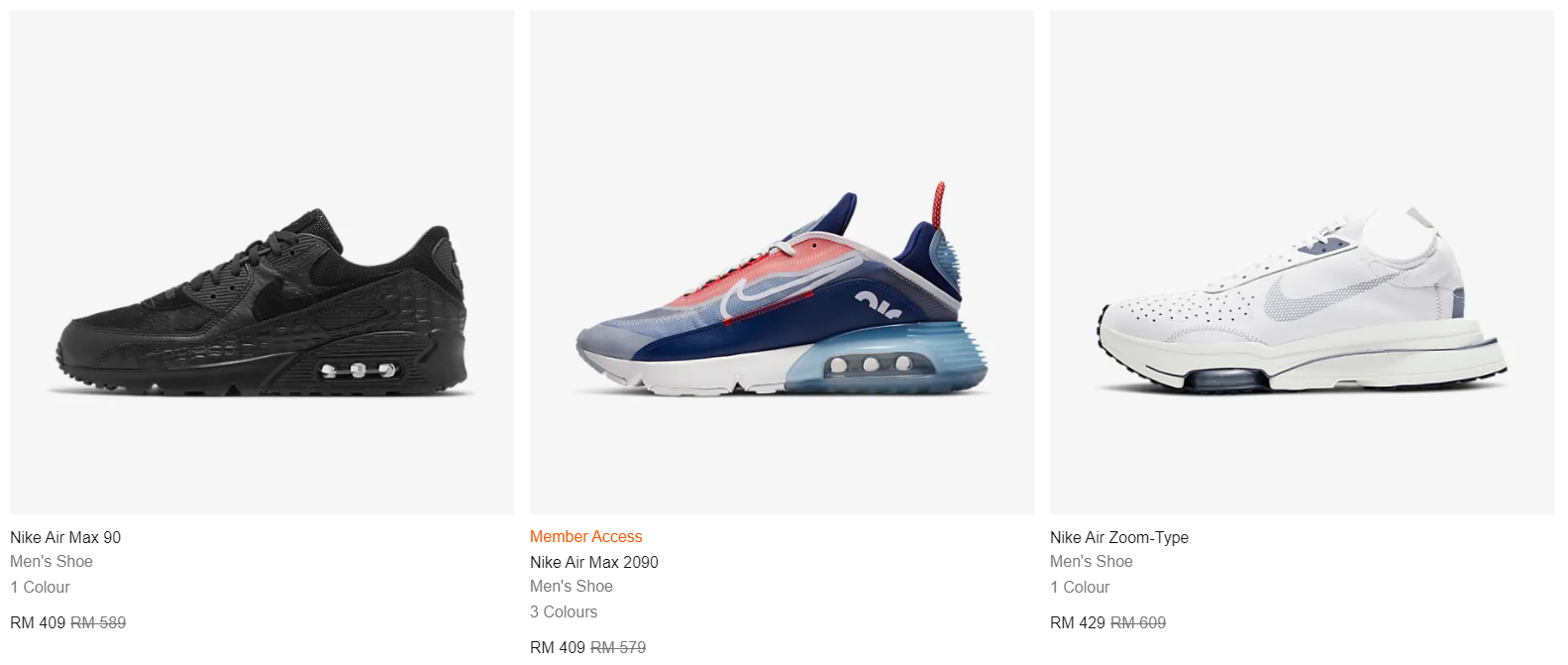Open the blue and red Air Max 2090 shoe image
This screenshot has width=1568, height=665.
pyautogui.click(x=782, y=262)
